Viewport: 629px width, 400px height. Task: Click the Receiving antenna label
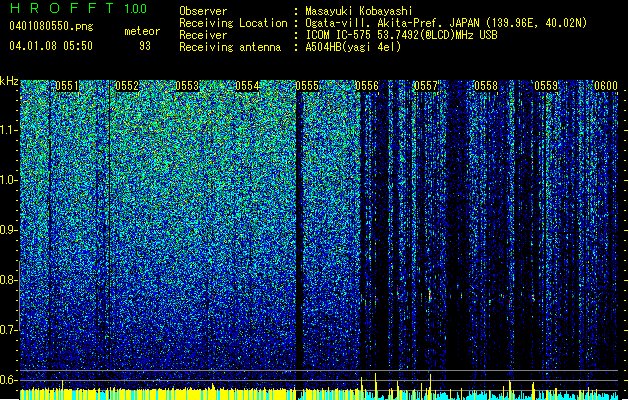(230, 47)
